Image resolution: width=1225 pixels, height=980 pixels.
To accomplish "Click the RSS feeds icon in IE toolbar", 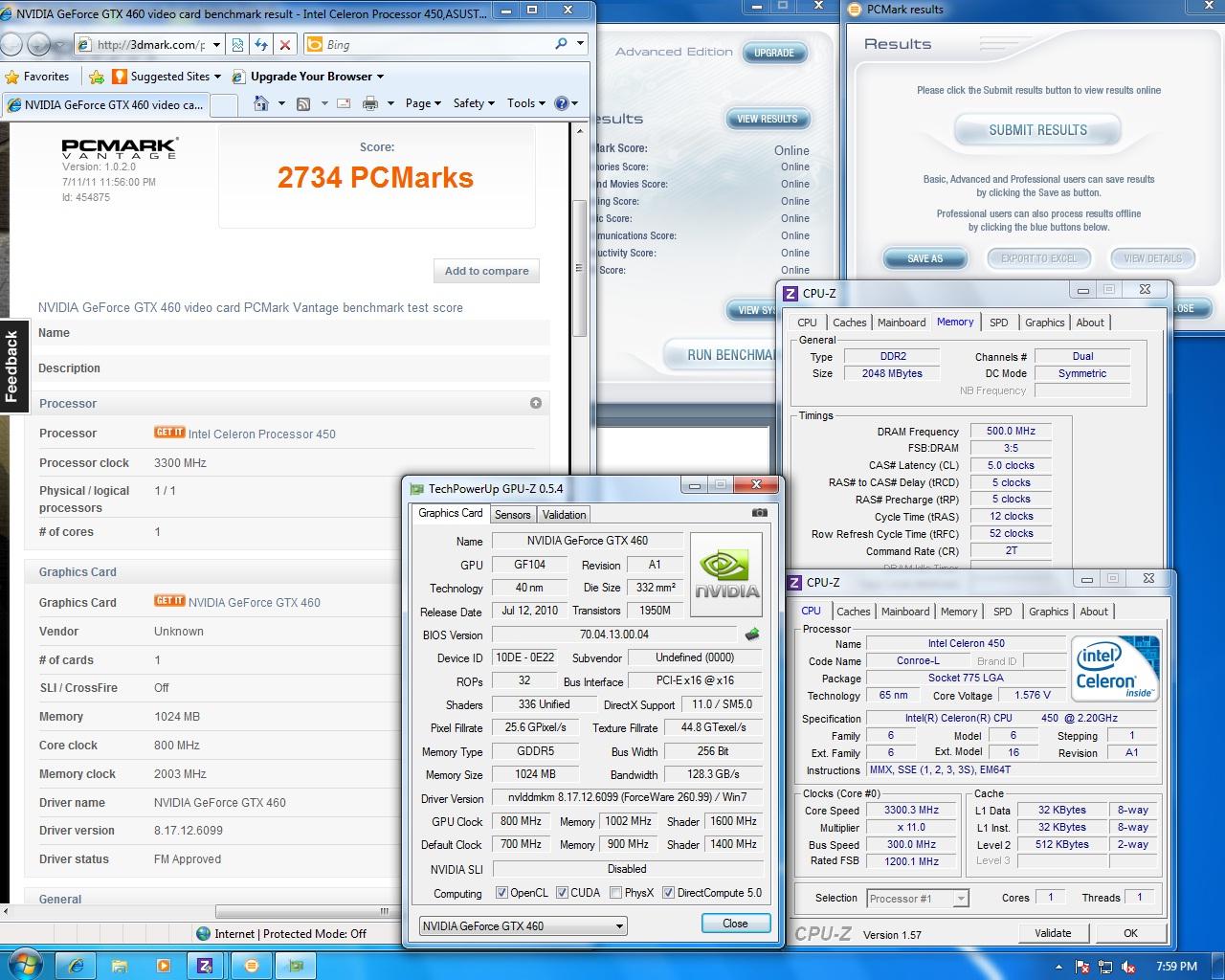I will [x=303, y=103].
